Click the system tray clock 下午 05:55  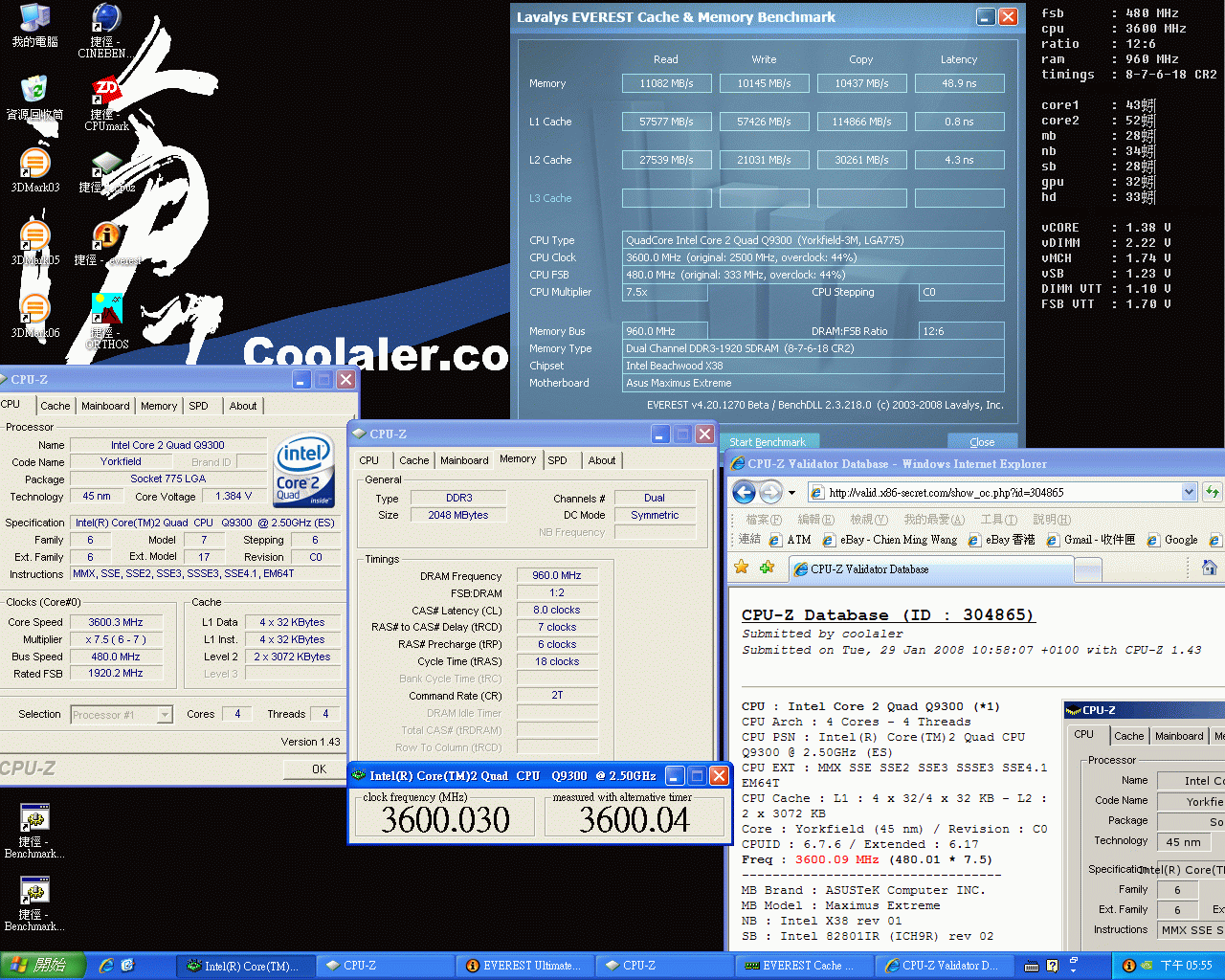click(x=1186, y=966)
